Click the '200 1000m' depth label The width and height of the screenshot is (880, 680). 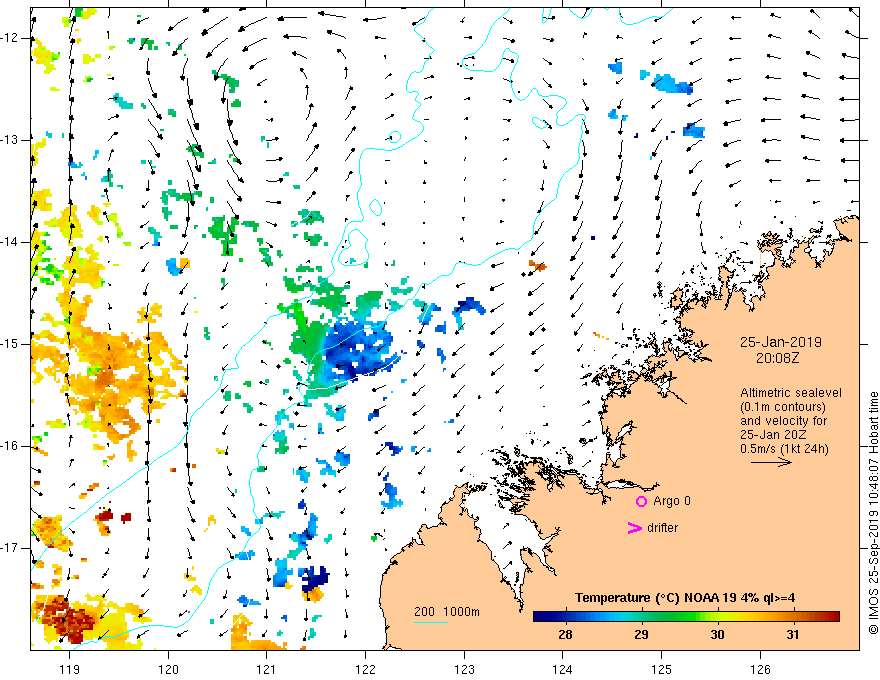[x=447, y=612]
